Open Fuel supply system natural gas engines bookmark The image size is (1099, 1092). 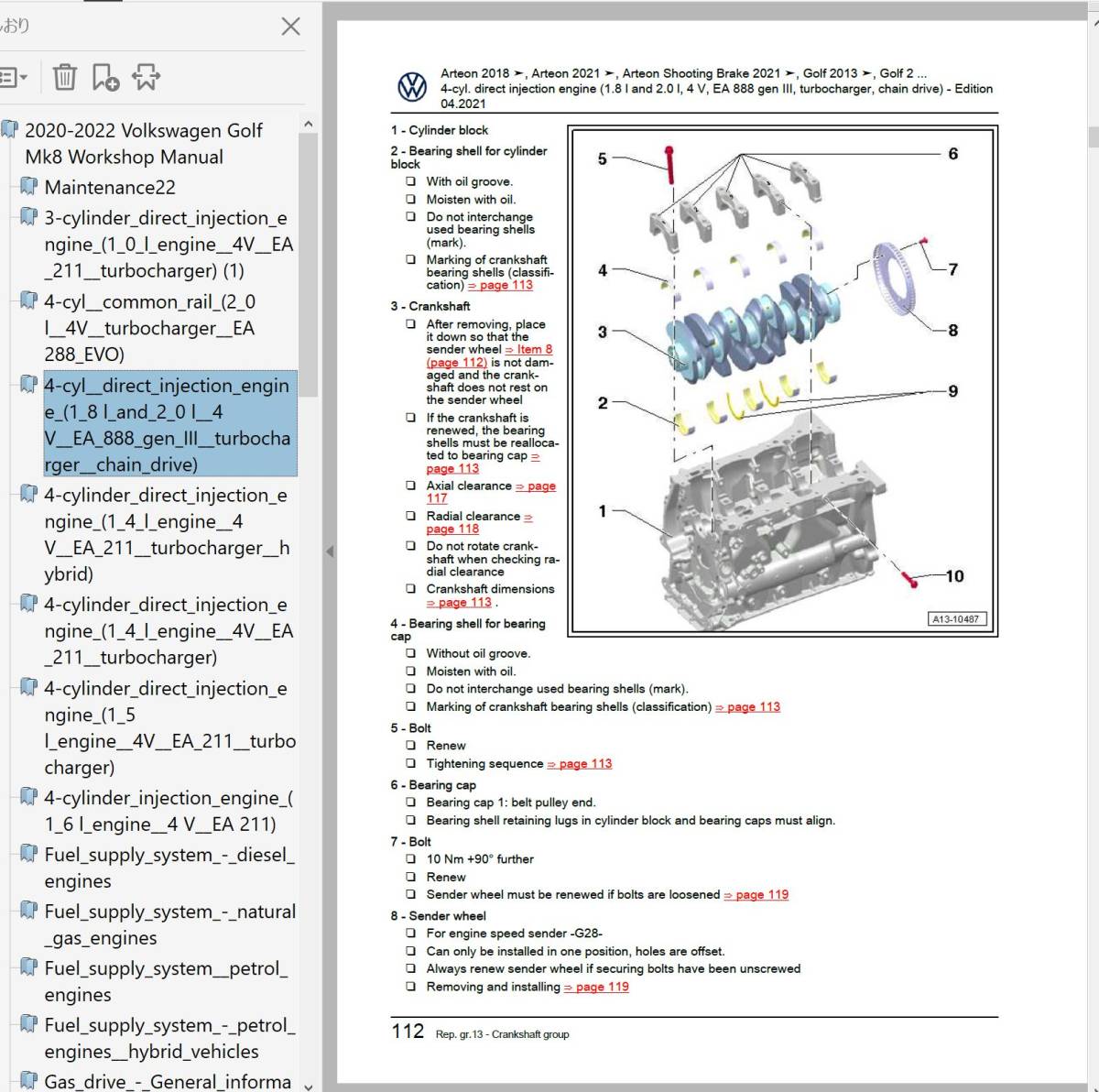(x=170, y=924)
